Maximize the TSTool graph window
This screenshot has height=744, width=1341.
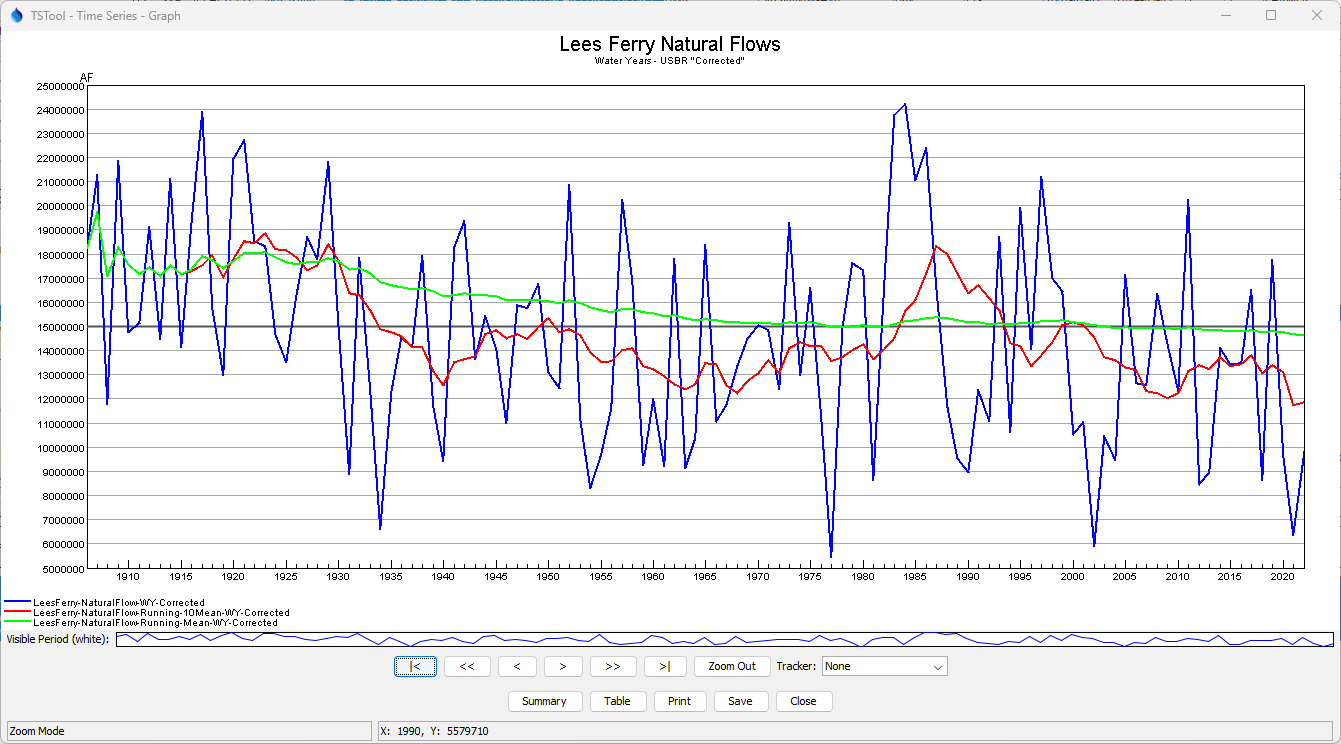pyautogui.click(x=1271, y=16)
